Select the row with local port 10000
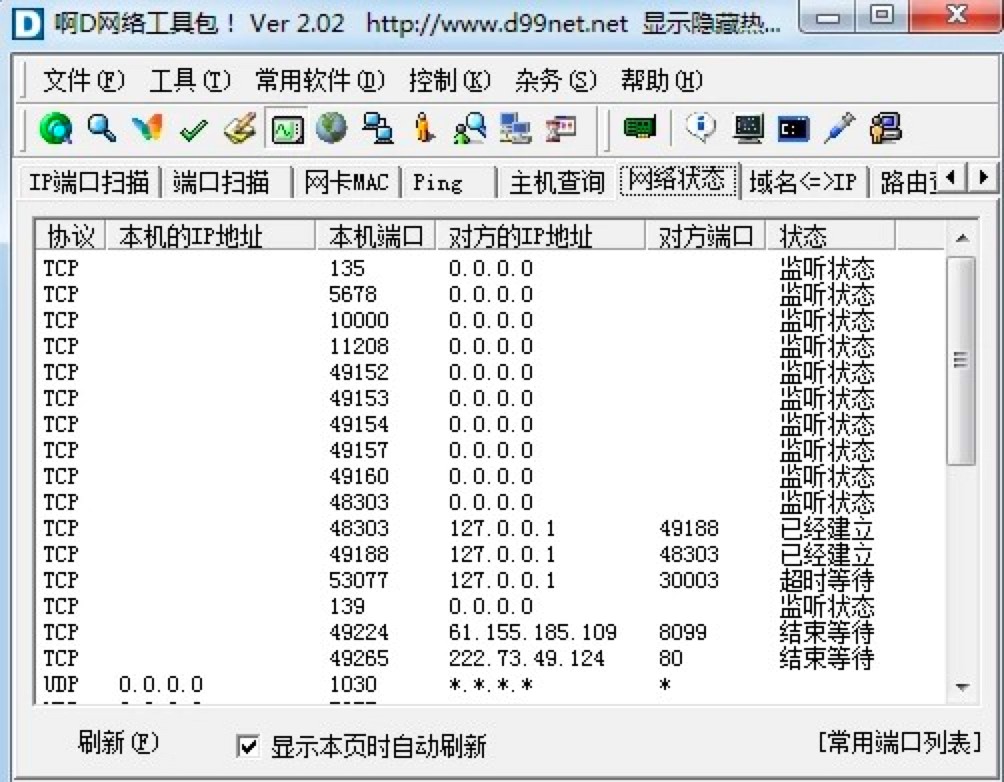The image size is (1004, 782). coord(490,320)
